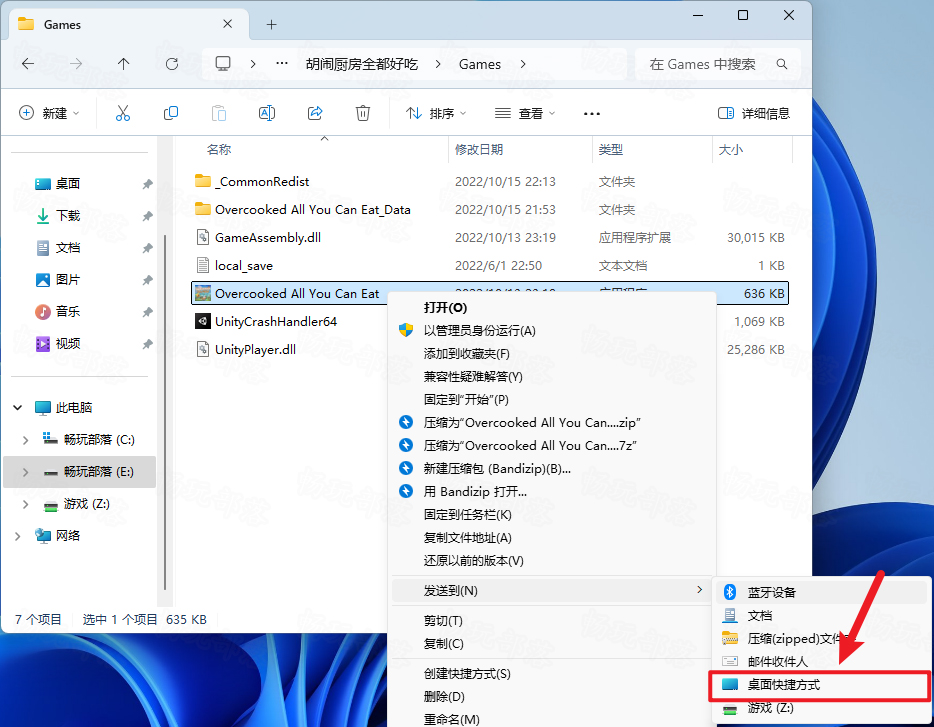Click the search magnifier icon
The width and height of the screenshot is (934, 727).
point(782,64)
